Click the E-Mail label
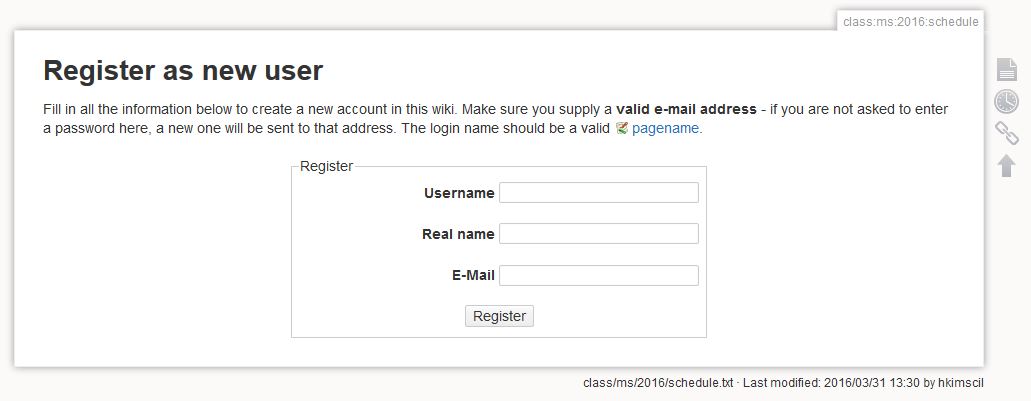Image resolution: width=1031 pixels, height=401 pixels. tap(474, 275)
